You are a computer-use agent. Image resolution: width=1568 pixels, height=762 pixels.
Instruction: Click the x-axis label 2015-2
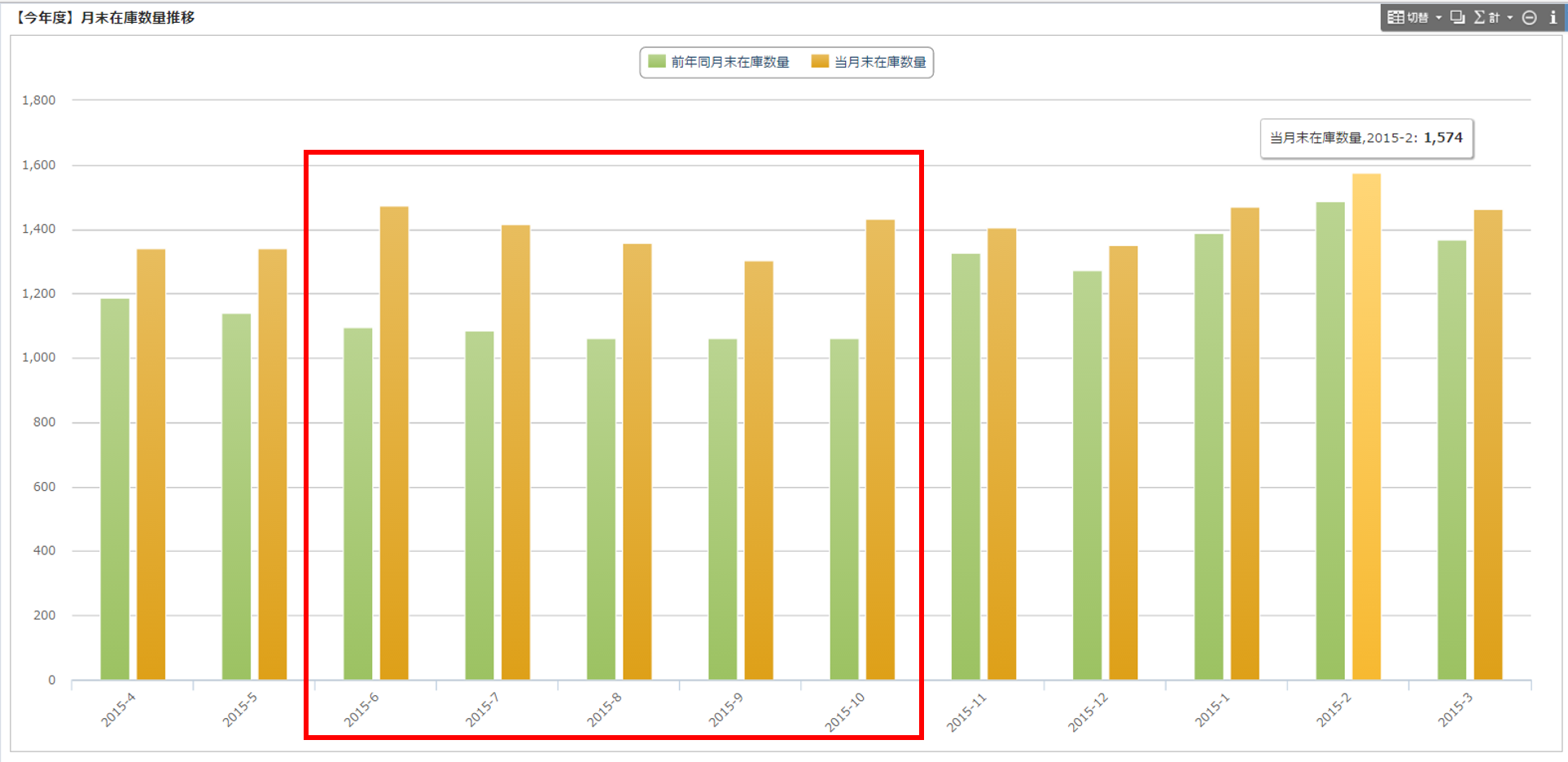pos(1334,710)
